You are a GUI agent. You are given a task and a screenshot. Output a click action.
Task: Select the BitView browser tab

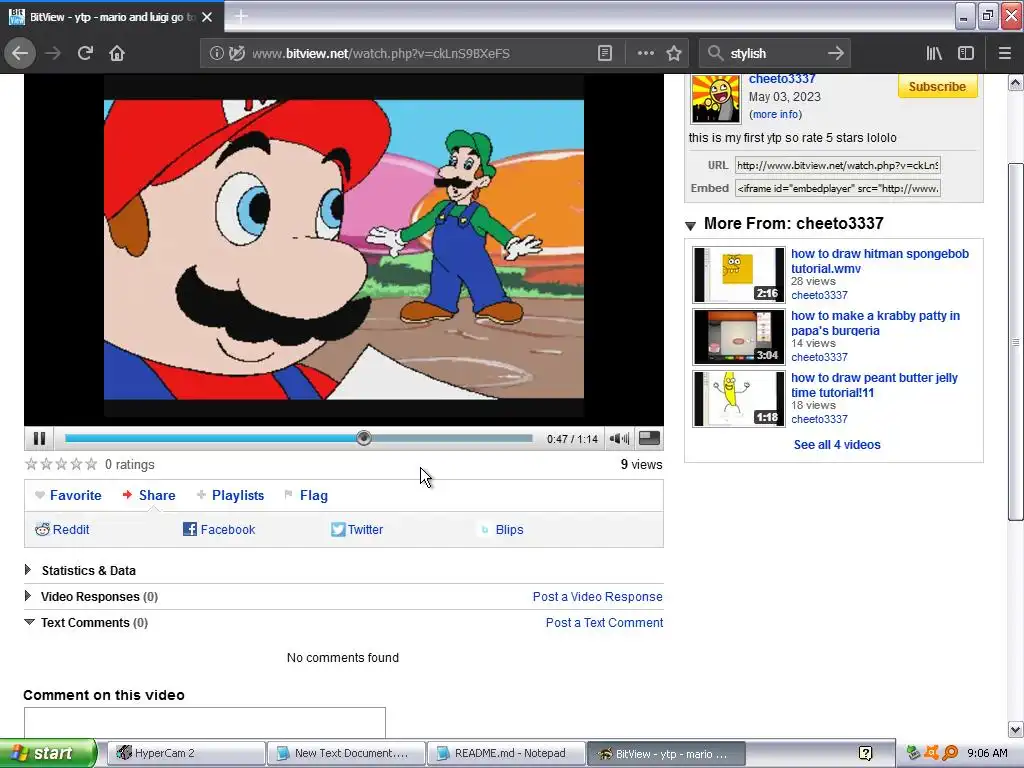tap(111, 17)
